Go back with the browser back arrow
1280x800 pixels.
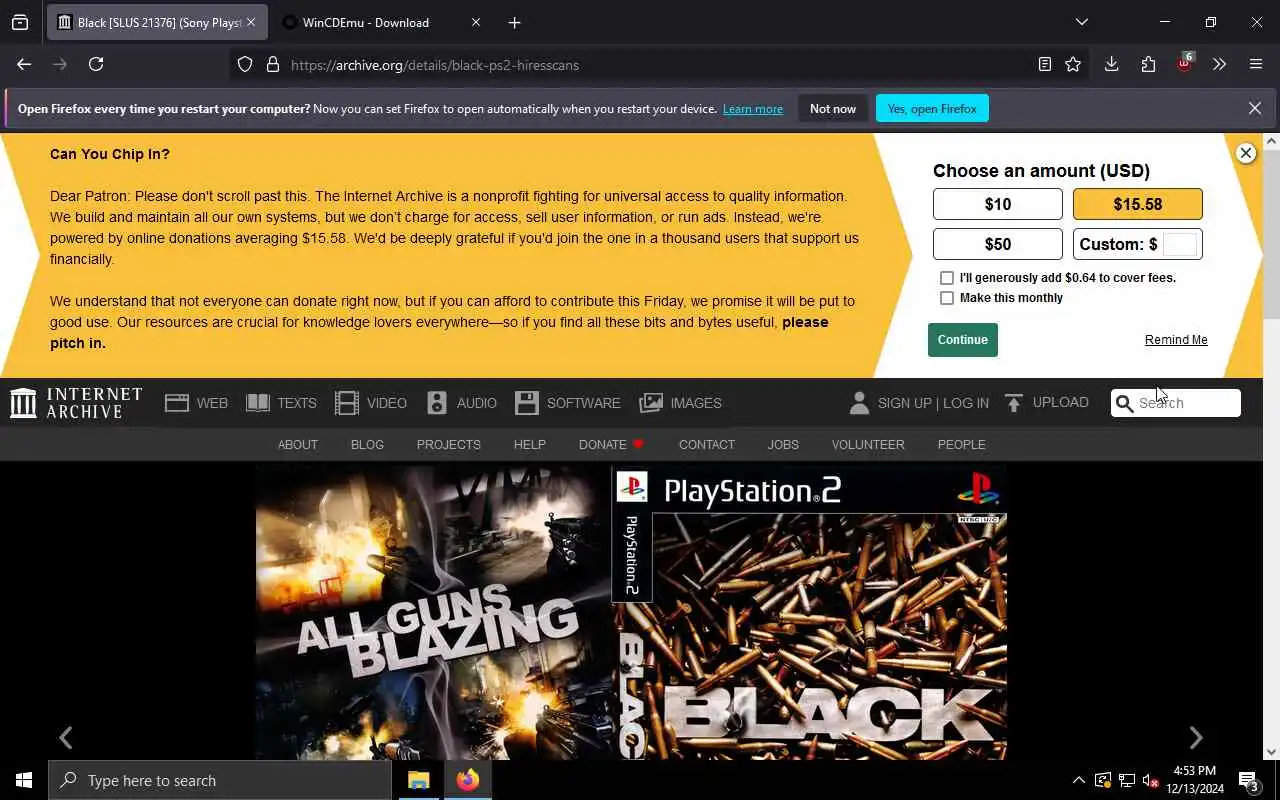[24, 64]
